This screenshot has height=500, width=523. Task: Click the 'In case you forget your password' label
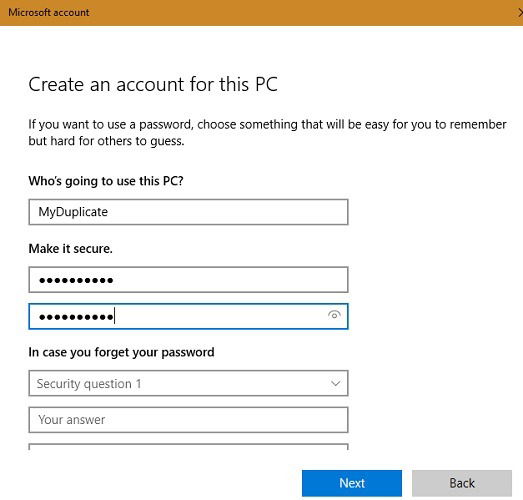click(x=121, y=352)
